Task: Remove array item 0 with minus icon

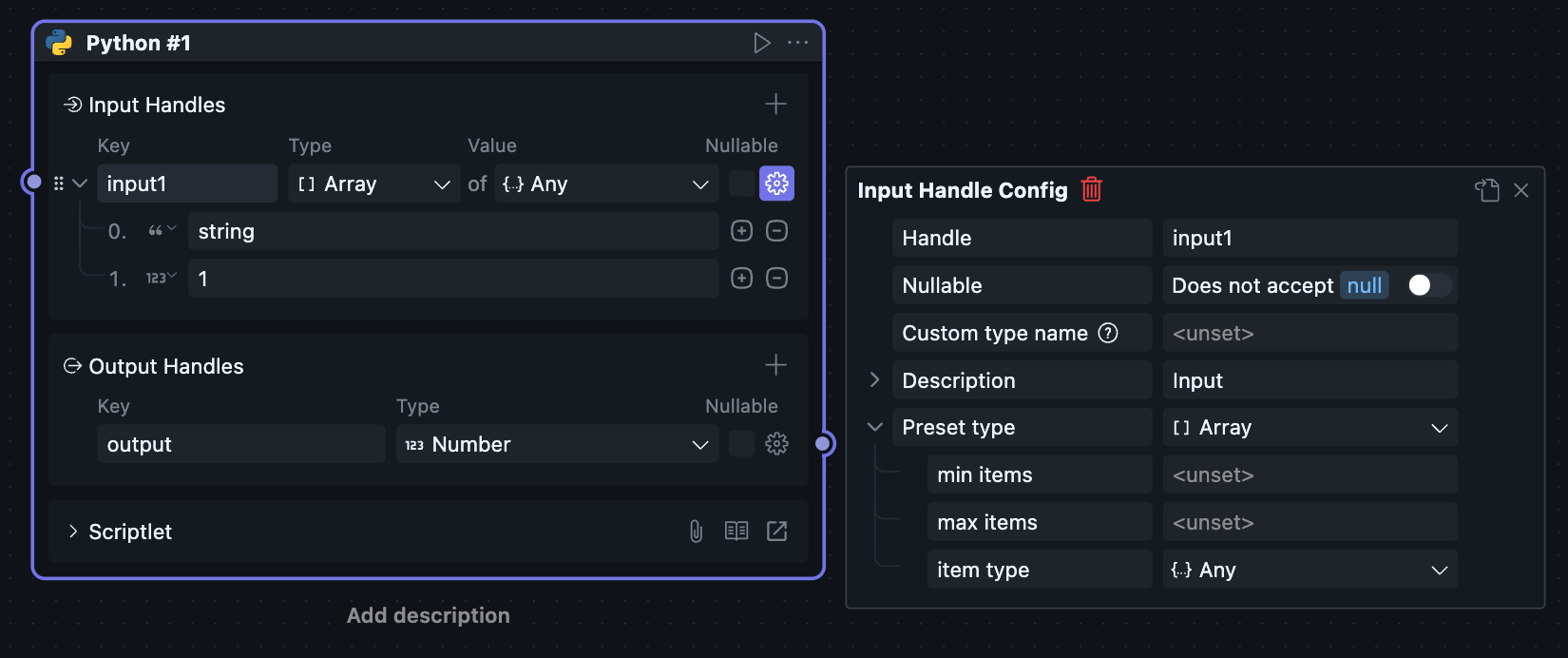Action: pos(776,231)
